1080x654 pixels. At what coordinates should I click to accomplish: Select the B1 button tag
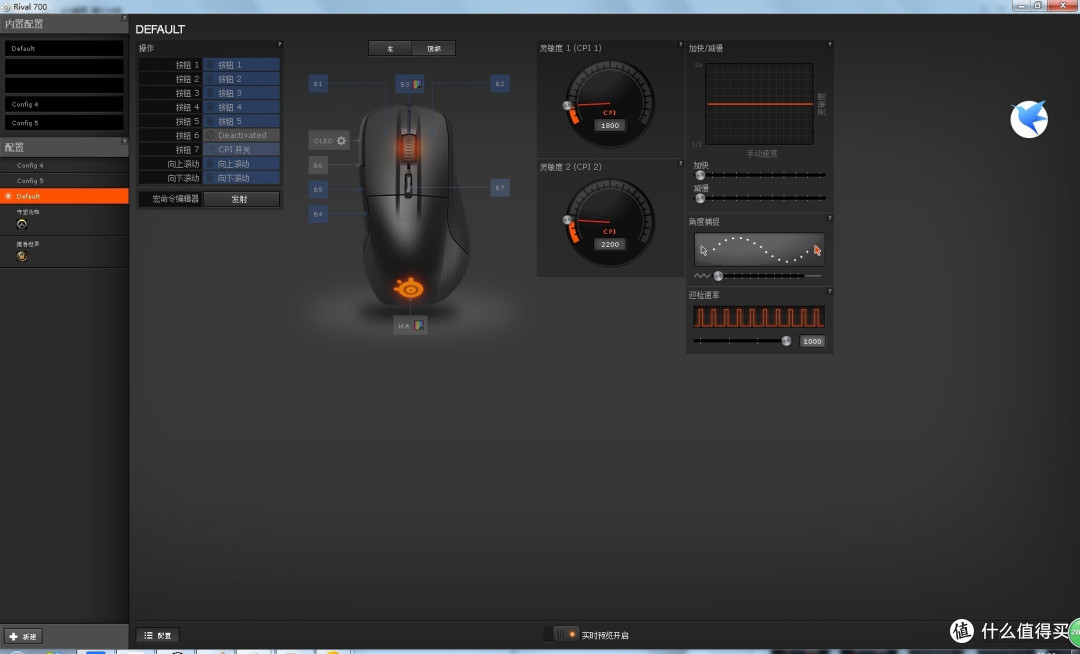pos(318,83)
